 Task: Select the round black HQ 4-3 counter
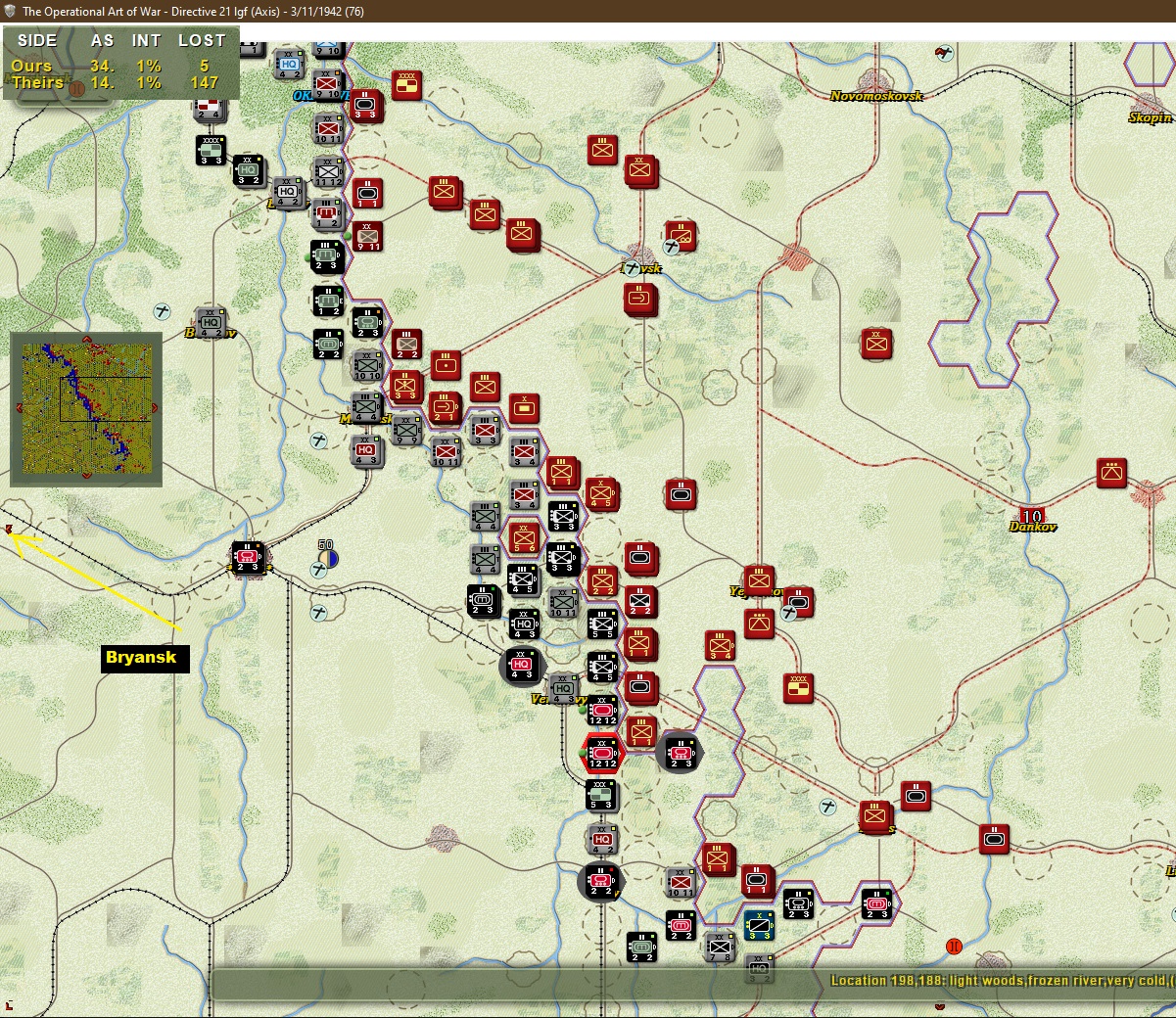coord(521,666)
